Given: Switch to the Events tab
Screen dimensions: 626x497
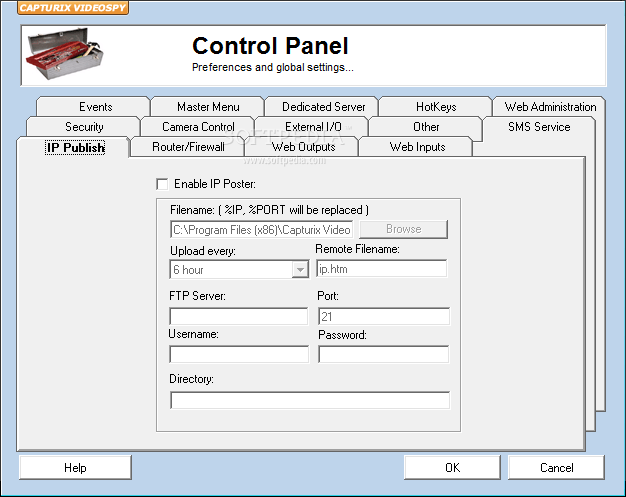Looking at the screenshot, I should point(93,107).
